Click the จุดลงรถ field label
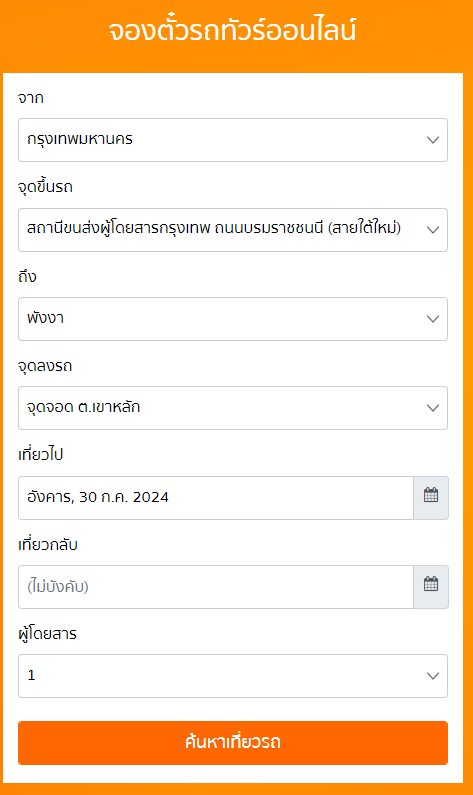Image resolution: width=473 pixels, height=795 pixels. pos(45,366)
